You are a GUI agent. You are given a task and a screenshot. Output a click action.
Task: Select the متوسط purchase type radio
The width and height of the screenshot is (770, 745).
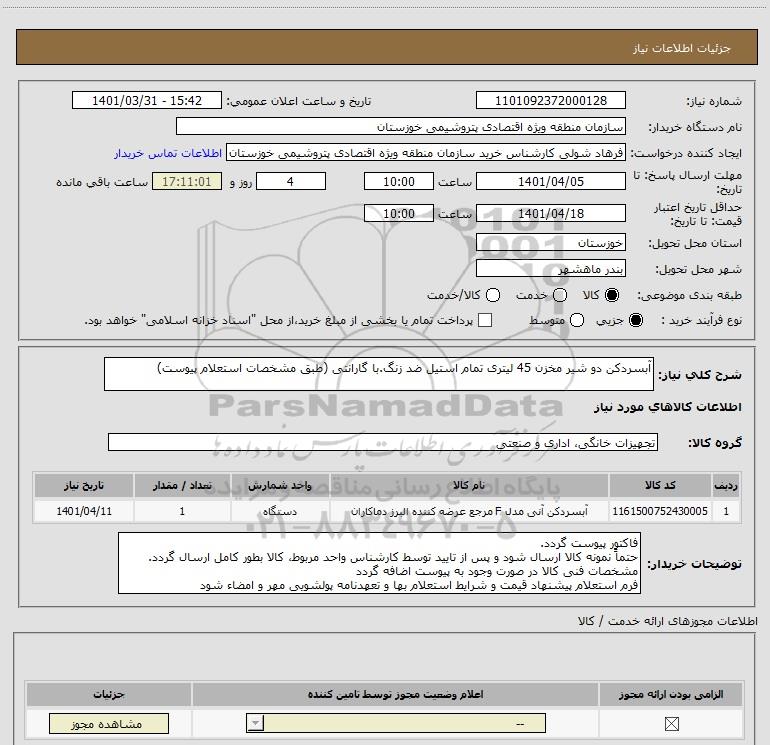[577, 320]
